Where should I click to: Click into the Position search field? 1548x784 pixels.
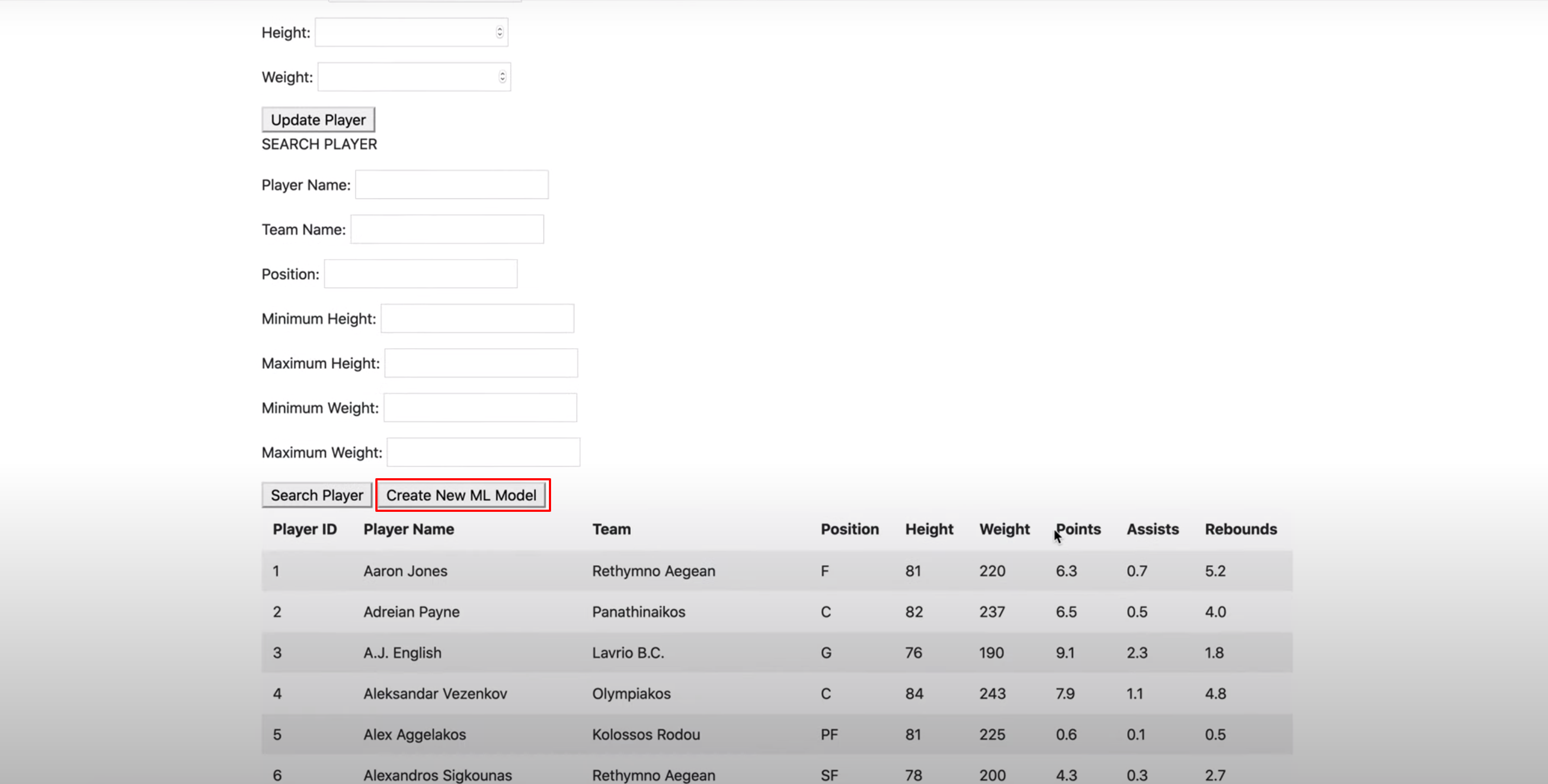point(421,274)
